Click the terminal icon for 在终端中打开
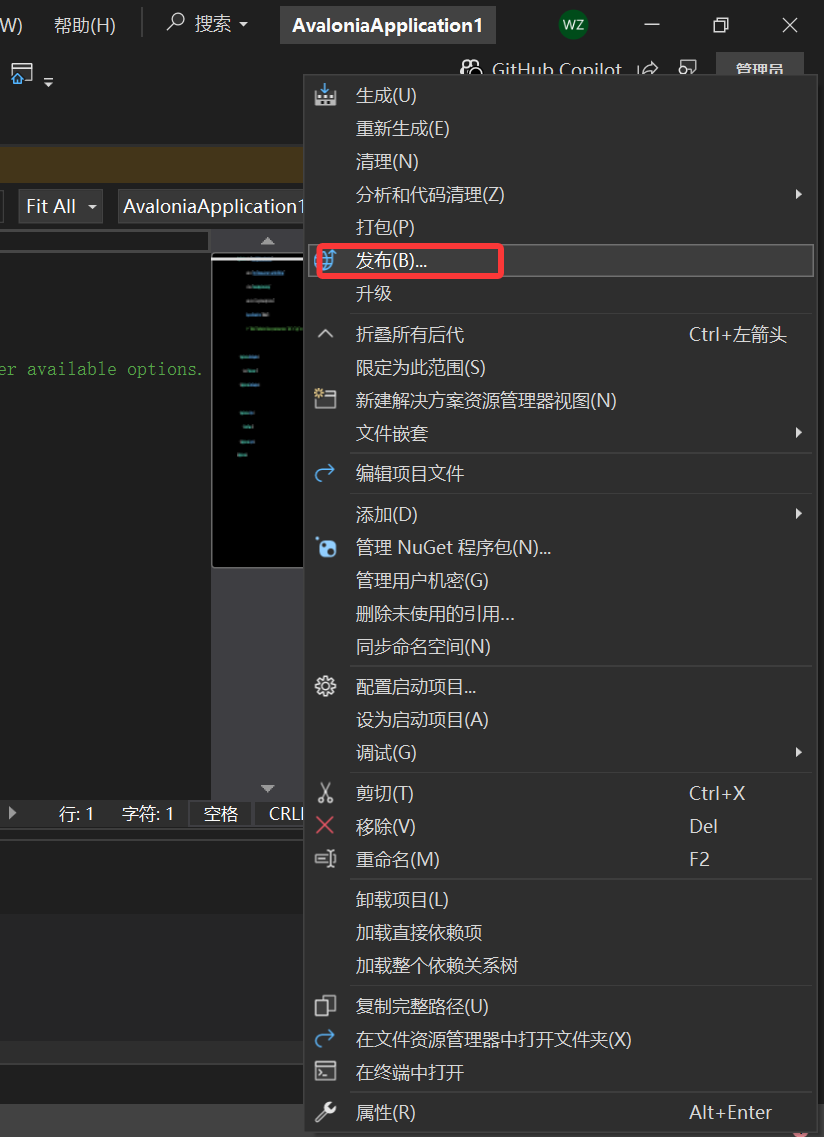824x1137 pixels. [x=325, y=1071]
